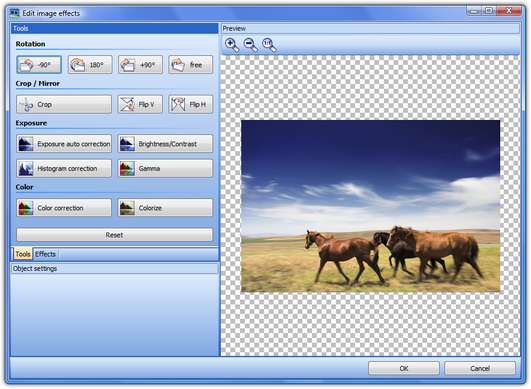Open the Colorize tool
531x389 pixels.
[x=165, y=208]
